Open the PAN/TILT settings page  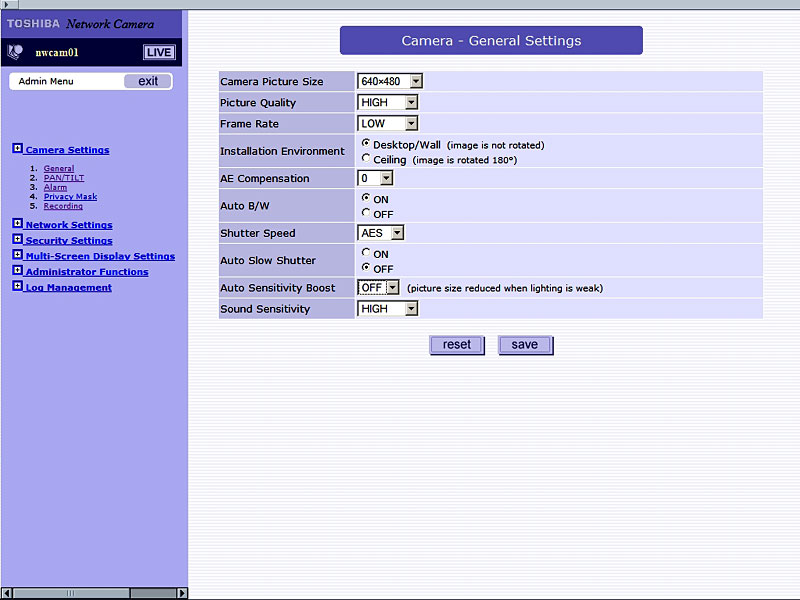[x=64, y=178]
